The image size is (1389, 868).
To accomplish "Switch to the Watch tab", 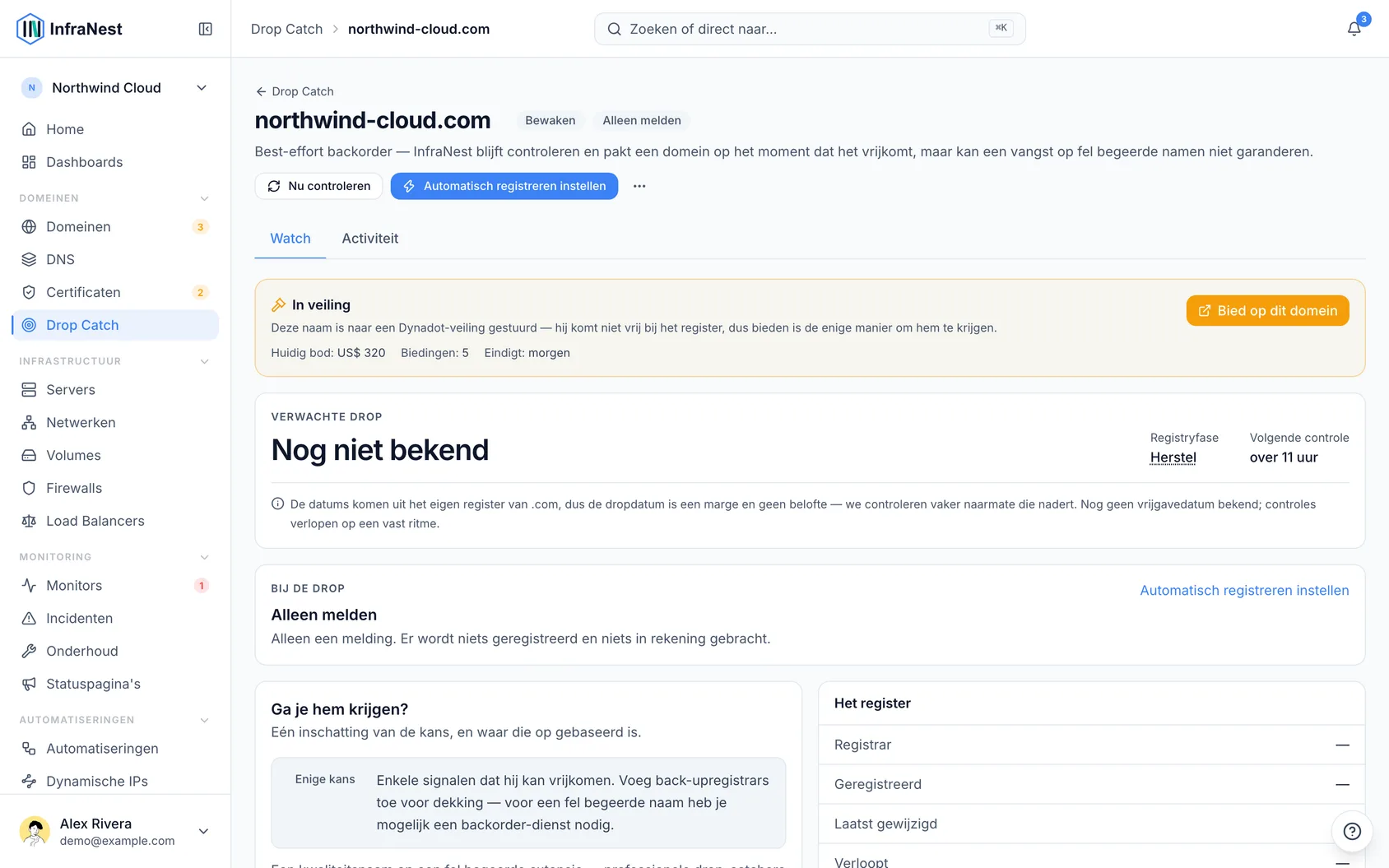I will coord(290,239).
